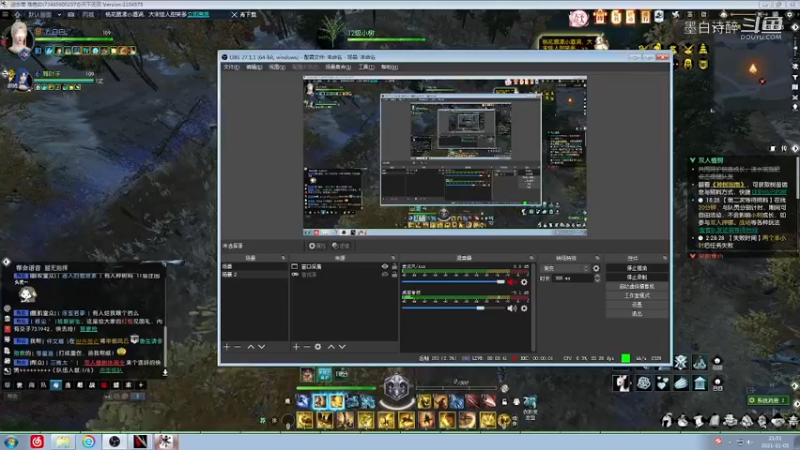The width and height of the screenshot is (800, 450).
Task: Open 滤镜 filters button above Sources
Action: 340,246
